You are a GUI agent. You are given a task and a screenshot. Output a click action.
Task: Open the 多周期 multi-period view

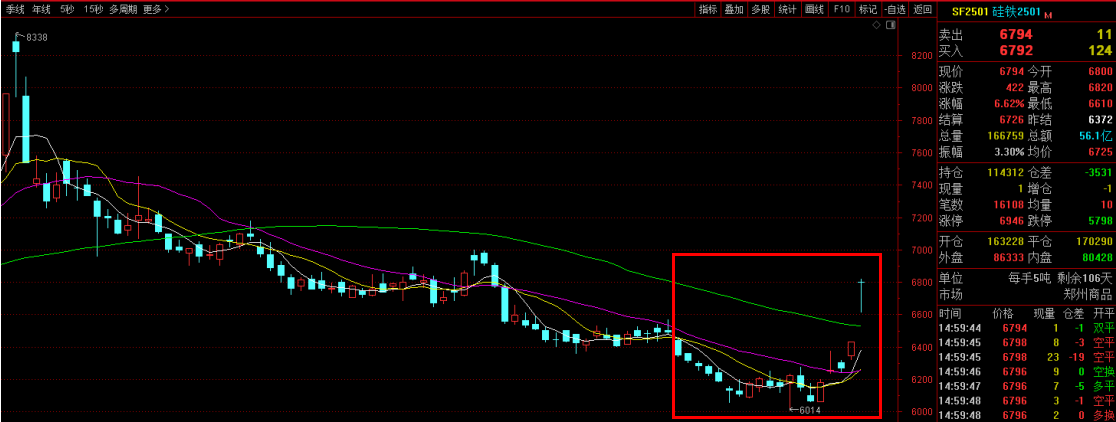(123, 9)
